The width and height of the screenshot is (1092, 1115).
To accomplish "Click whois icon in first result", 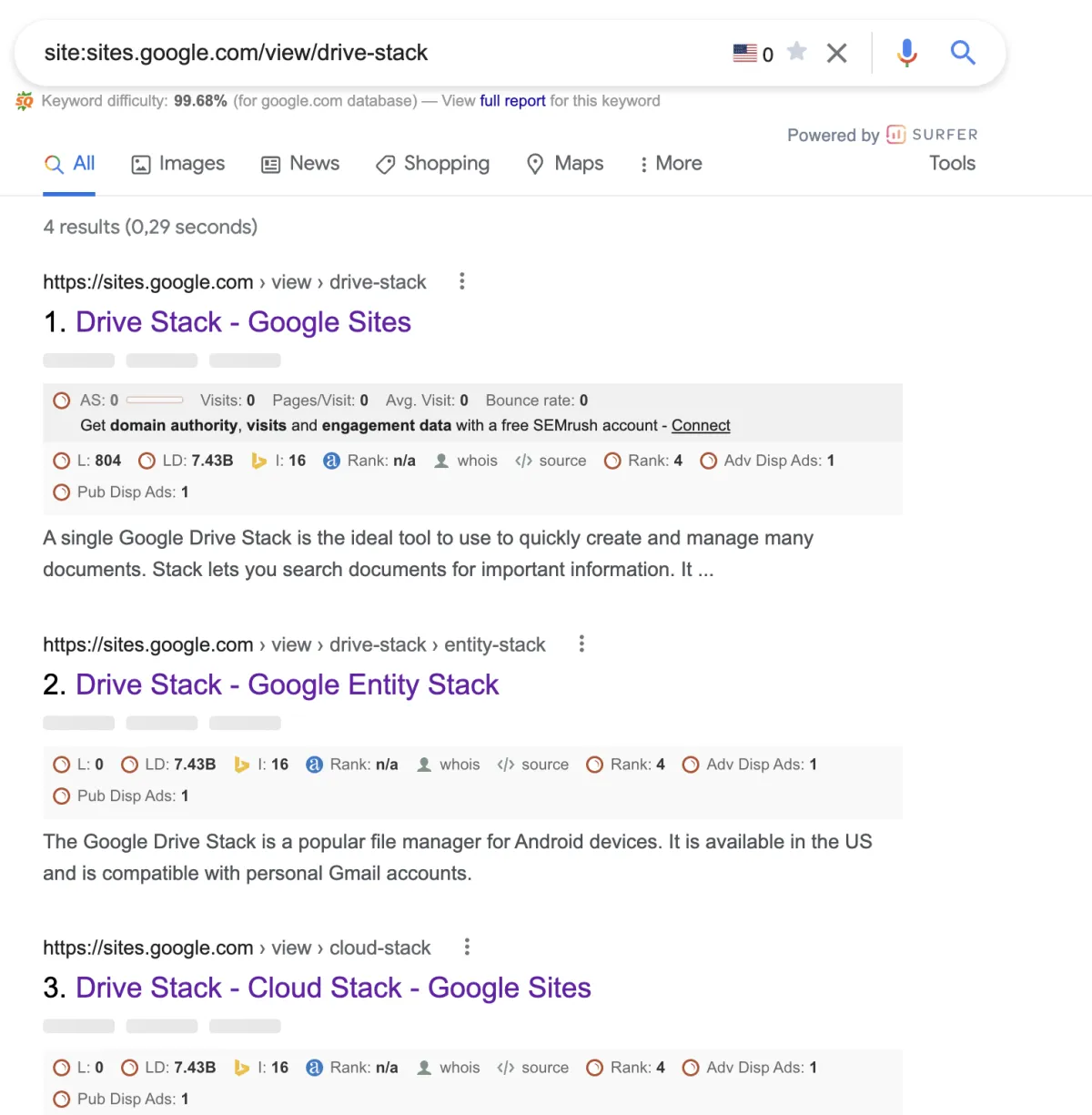I will pyautogui.click(x=441, y=461).
